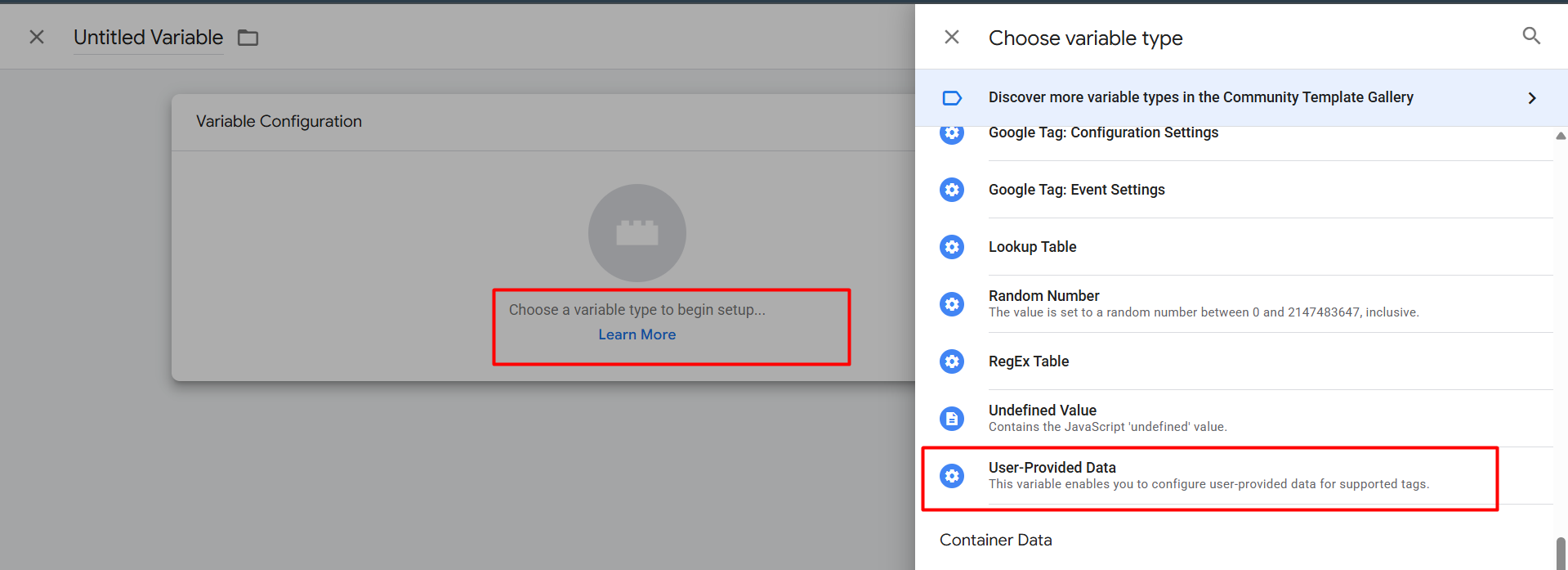The image size is (1568, 570).
Task: Click the RegEx Table gear icon
Action: click(952, 361)
